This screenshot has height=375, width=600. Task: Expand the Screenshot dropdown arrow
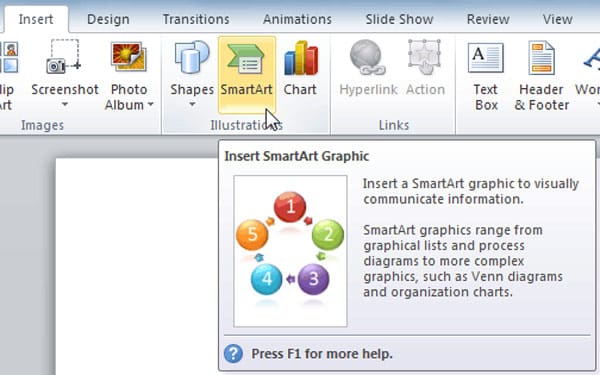(x=65, y=104)
